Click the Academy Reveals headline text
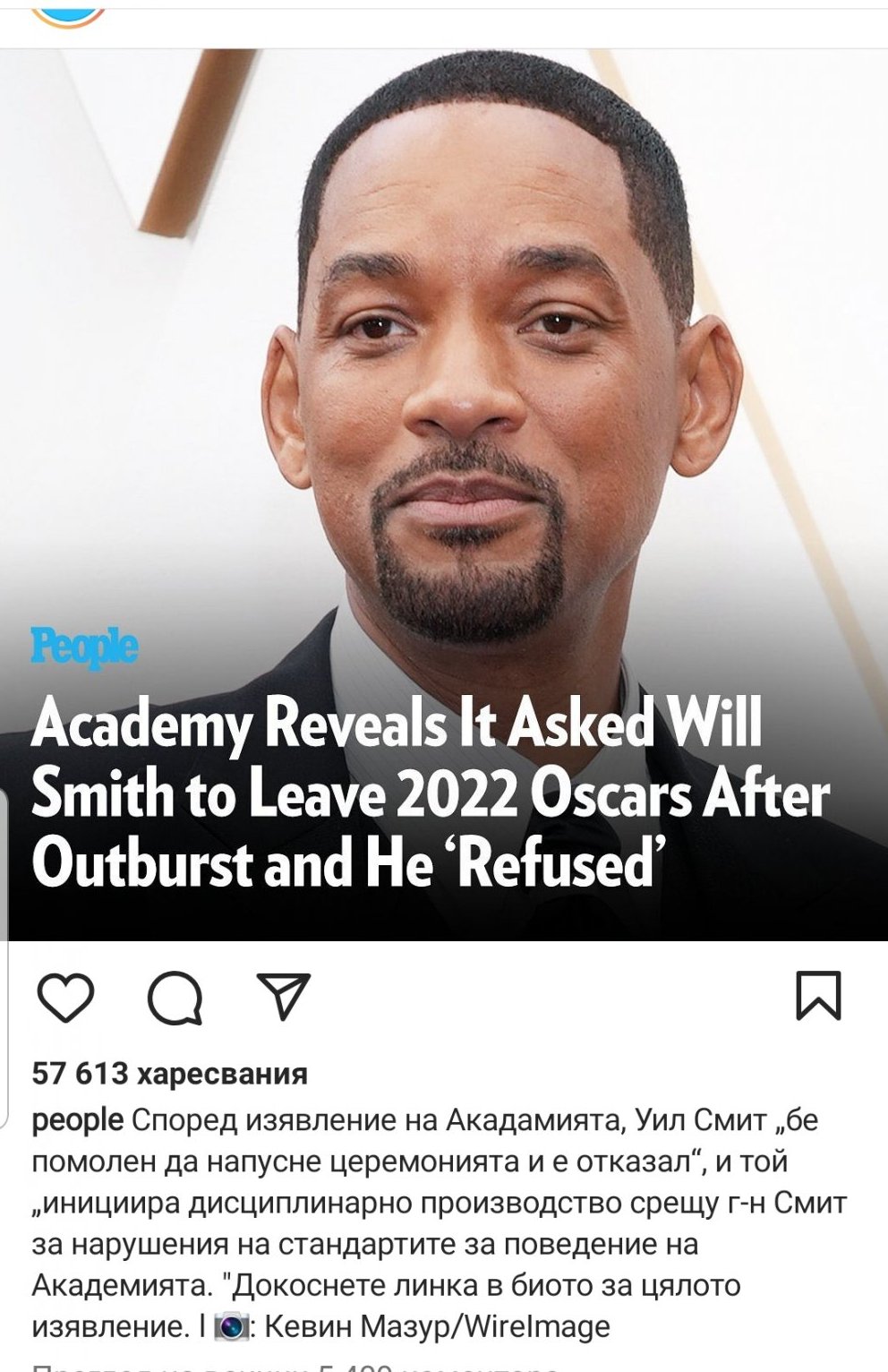 coord(430,793)
